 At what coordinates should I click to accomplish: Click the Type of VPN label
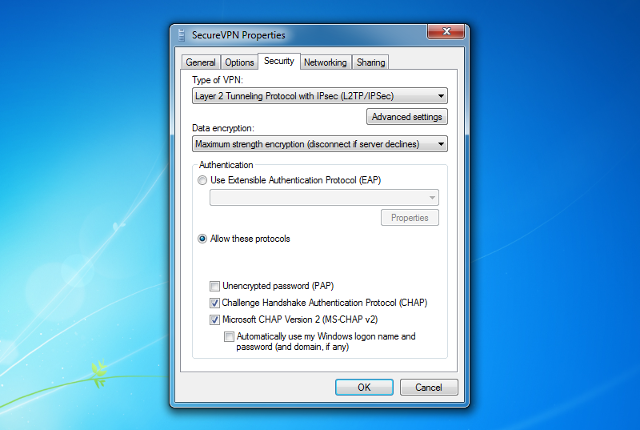[x=217, y=80]
